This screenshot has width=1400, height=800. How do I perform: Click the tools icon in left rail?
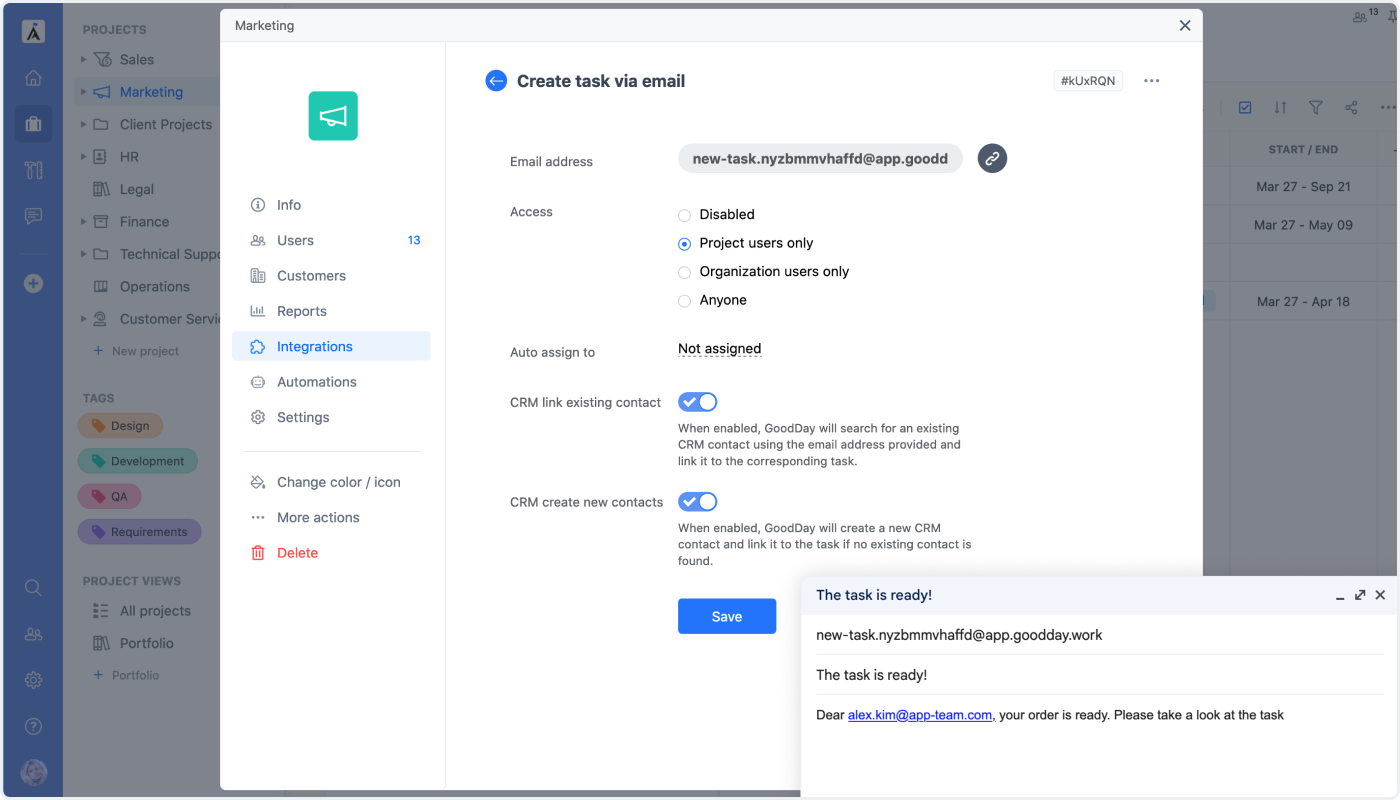(x=33, y=170)
